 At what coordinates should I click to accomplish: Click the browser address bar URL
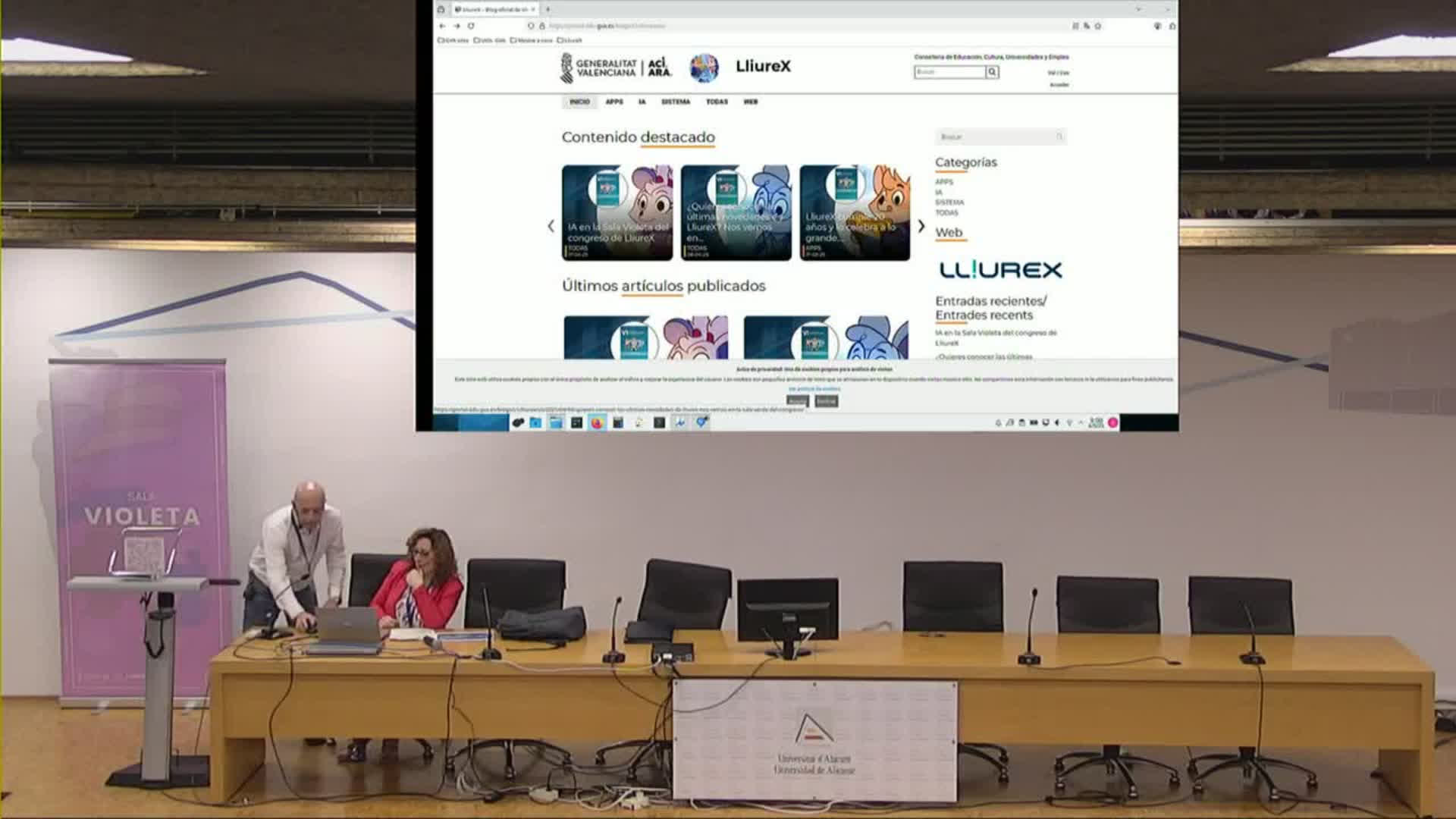(x=607, y=26)
